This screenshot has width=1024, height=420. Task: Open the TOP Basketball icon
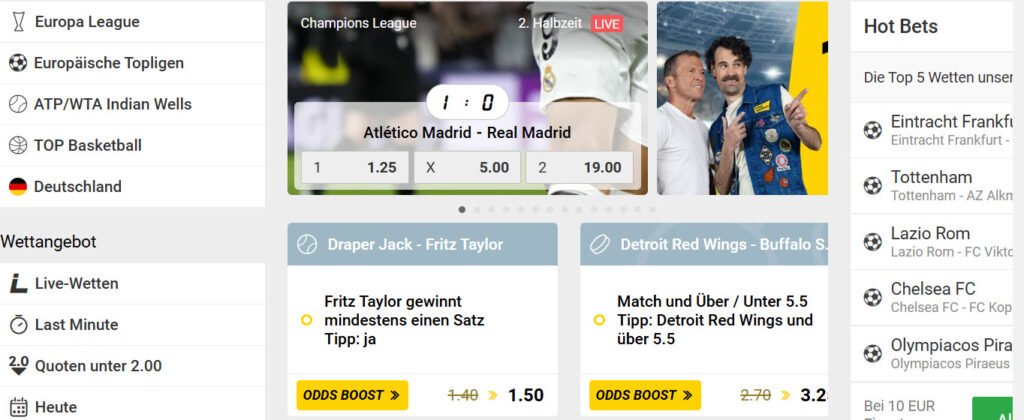(x=18, y=145)
